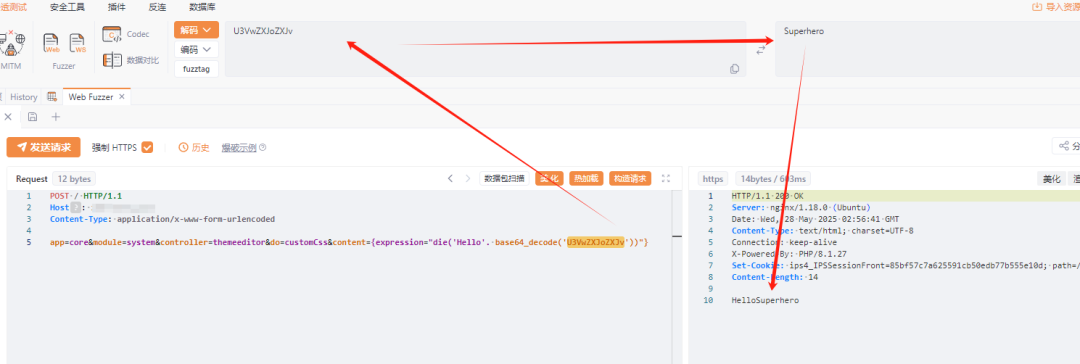Click the https response tag
Screen dimensions: 1080x364
pos(713,179)
